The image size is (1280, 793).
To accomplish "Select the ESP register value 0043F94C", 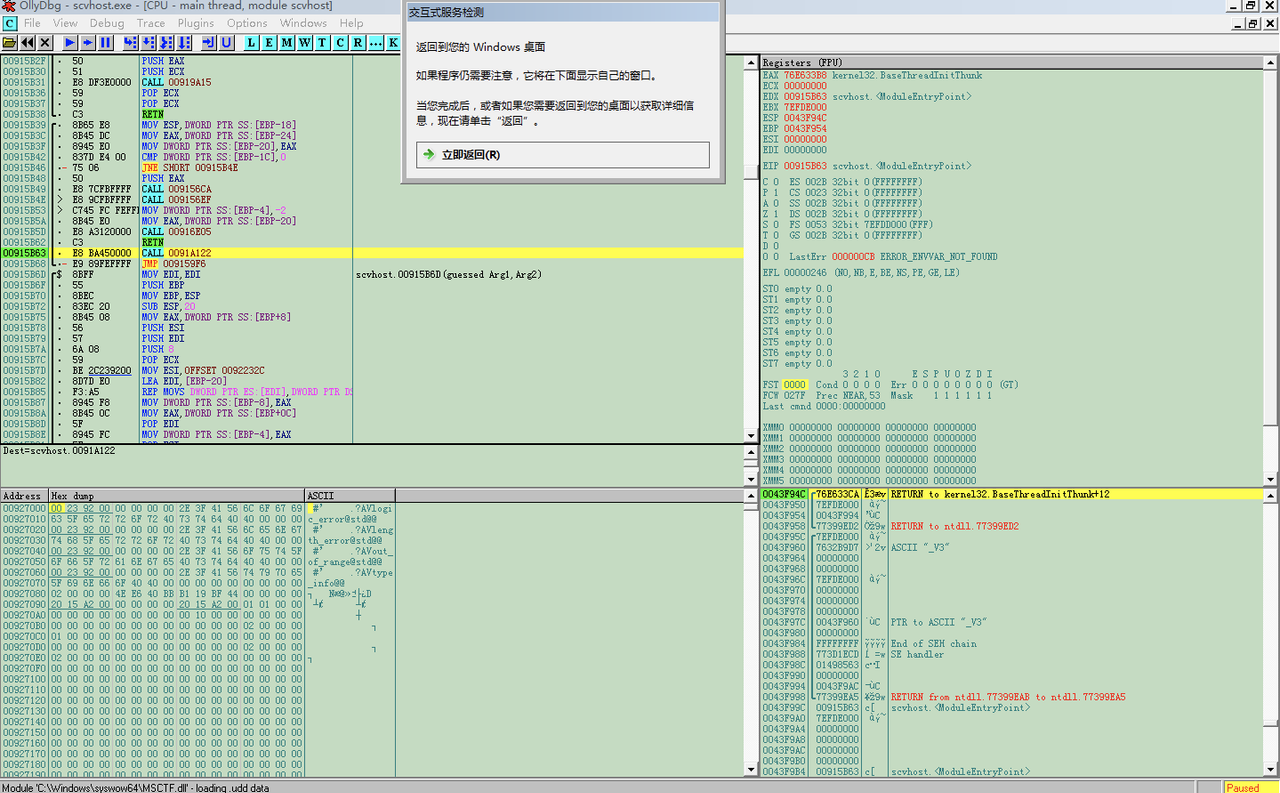I will (x=805, y=118).
